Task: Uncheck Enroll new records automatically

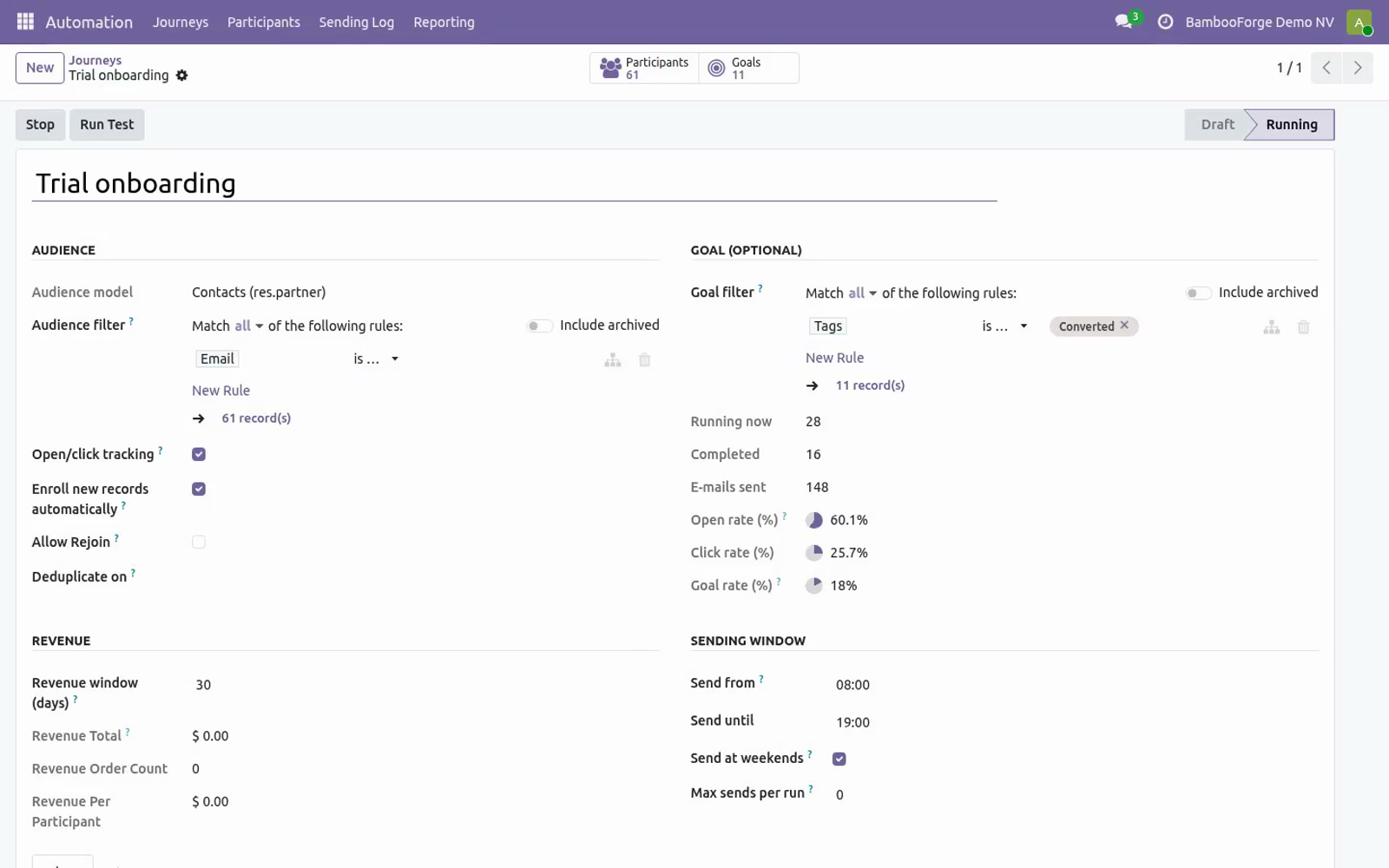Action: click(x=199, y=489)
